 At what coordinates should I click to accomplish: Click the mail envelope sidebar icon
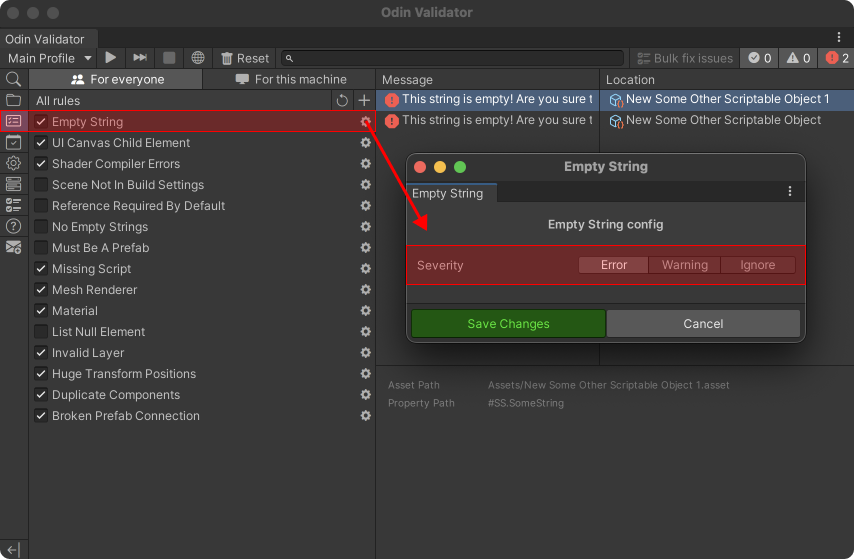[x=14, y=247]
